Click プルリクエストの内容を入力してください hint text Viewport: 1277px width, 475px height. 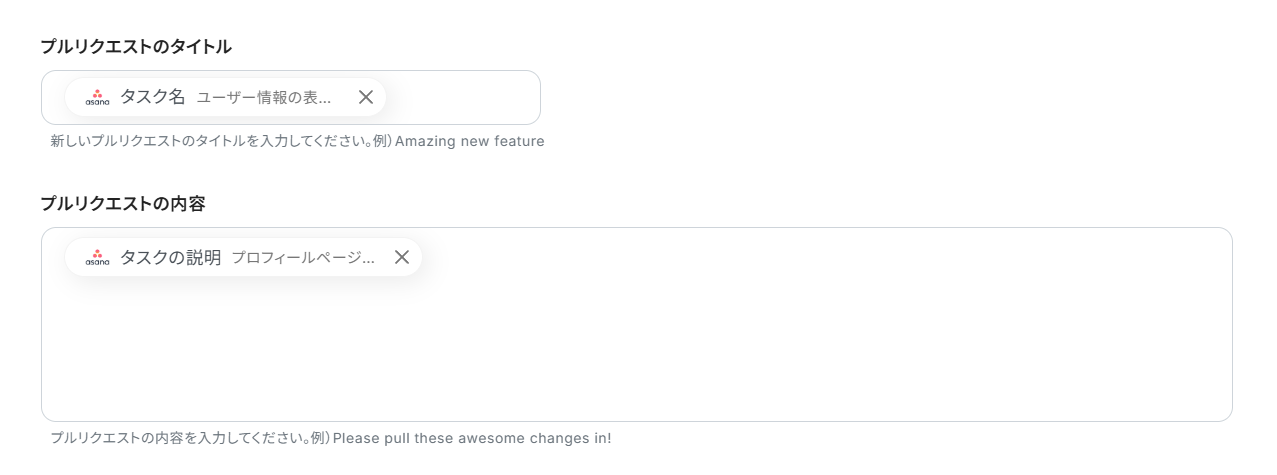point(180,438)
